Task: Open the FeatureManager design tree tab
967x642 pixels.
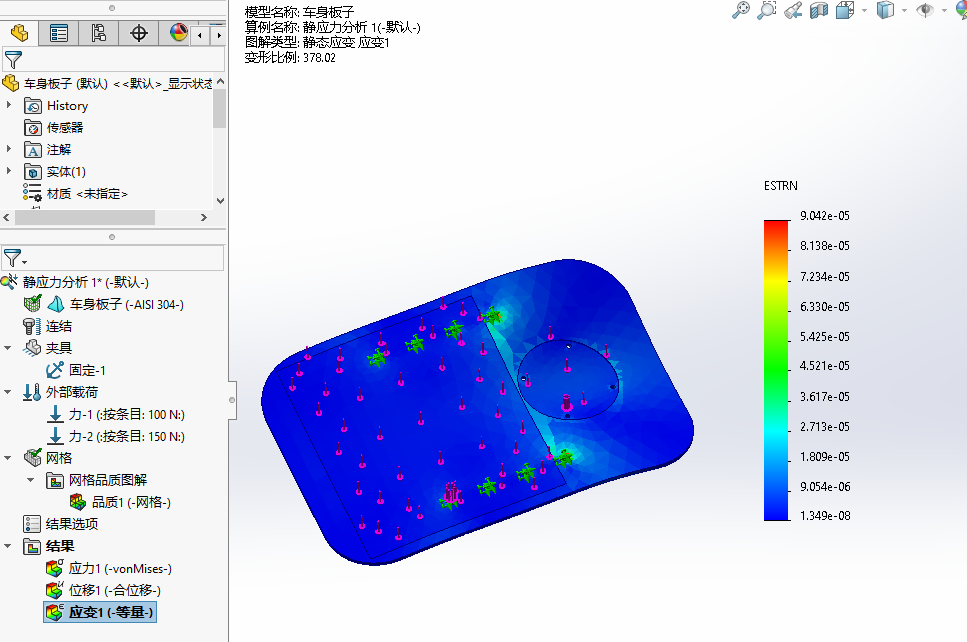Action: click(x=19, y=33)
